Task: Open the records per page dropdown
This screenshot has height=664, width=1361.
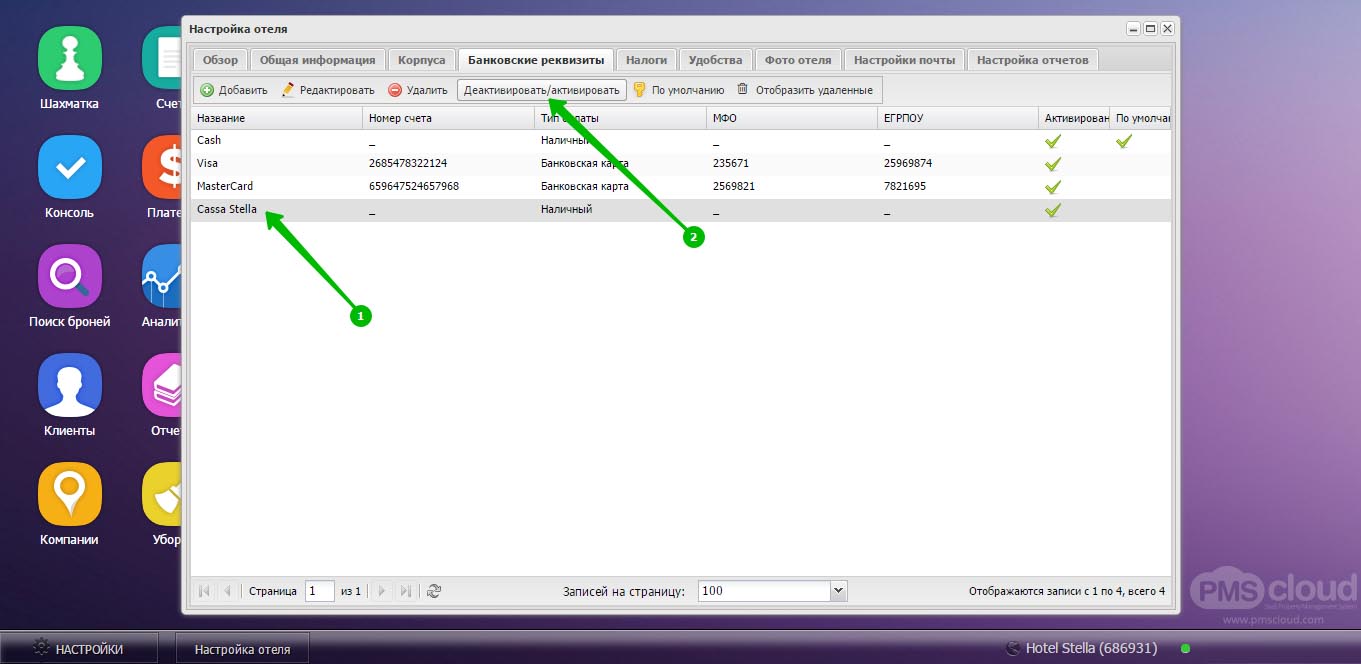Action: click(839, 591)
